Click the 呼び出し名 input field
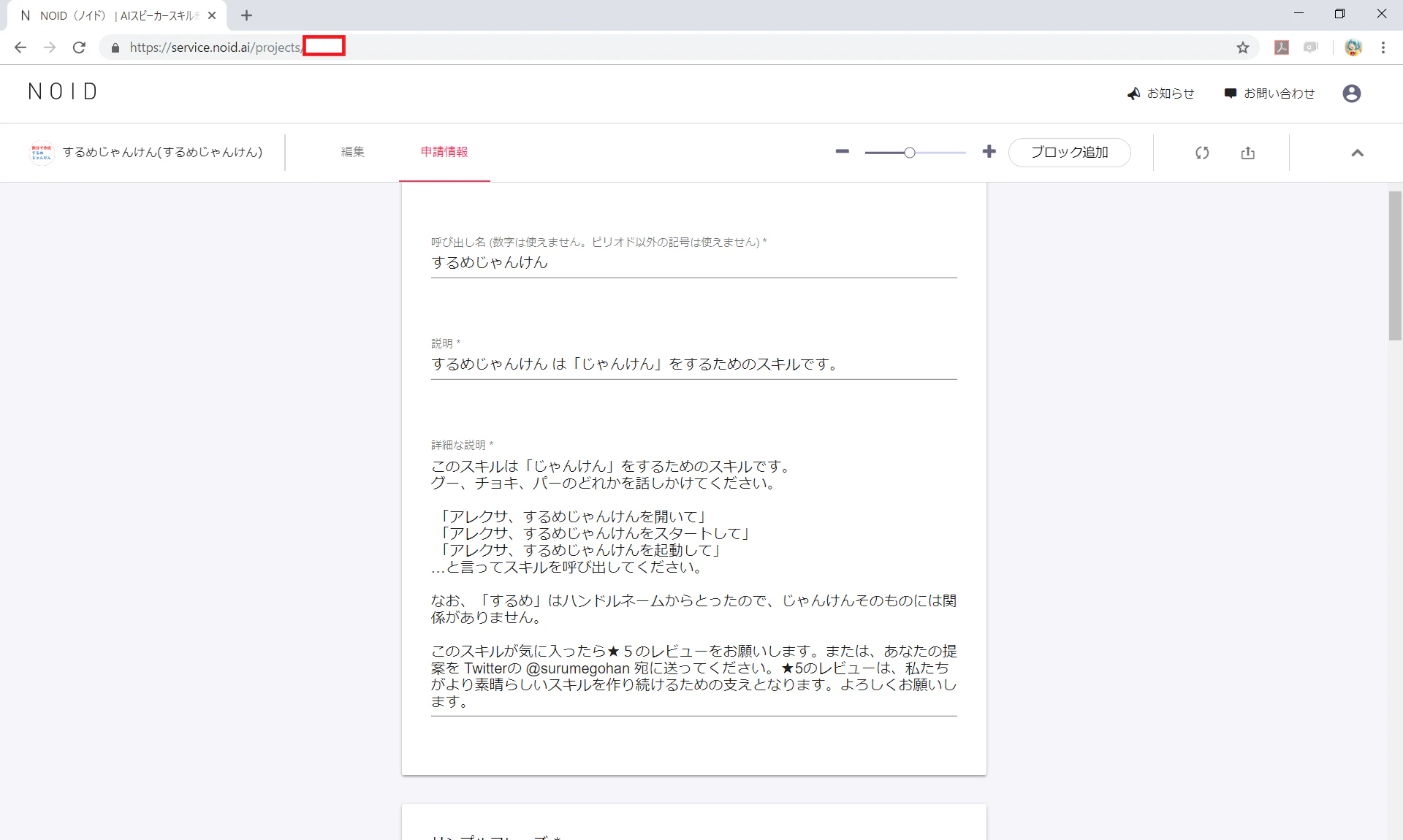The height and width of the screenshot is (840, 1403). 693,263
